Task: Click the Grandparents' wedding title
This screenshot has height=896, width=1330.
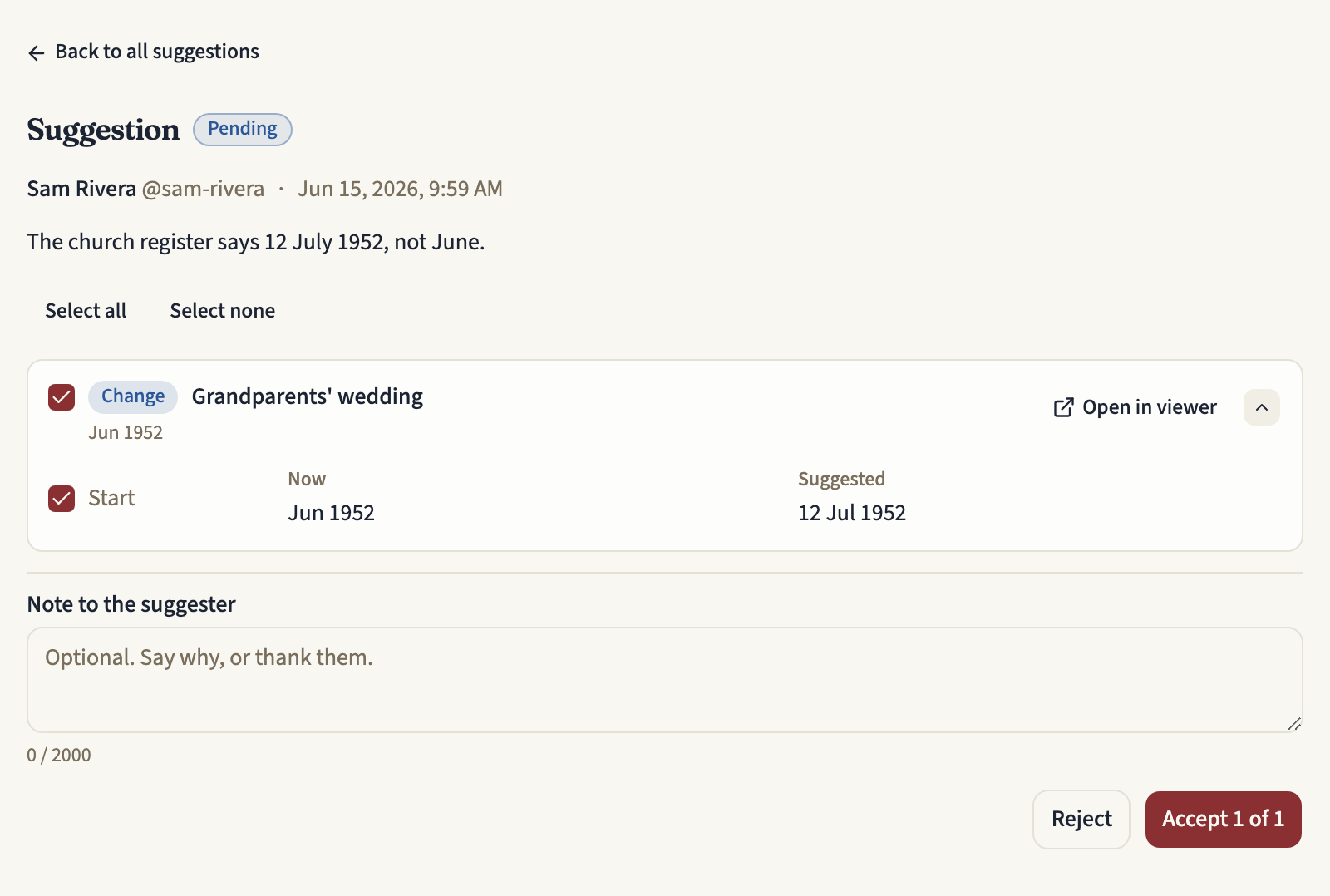Action: (308, 396)
